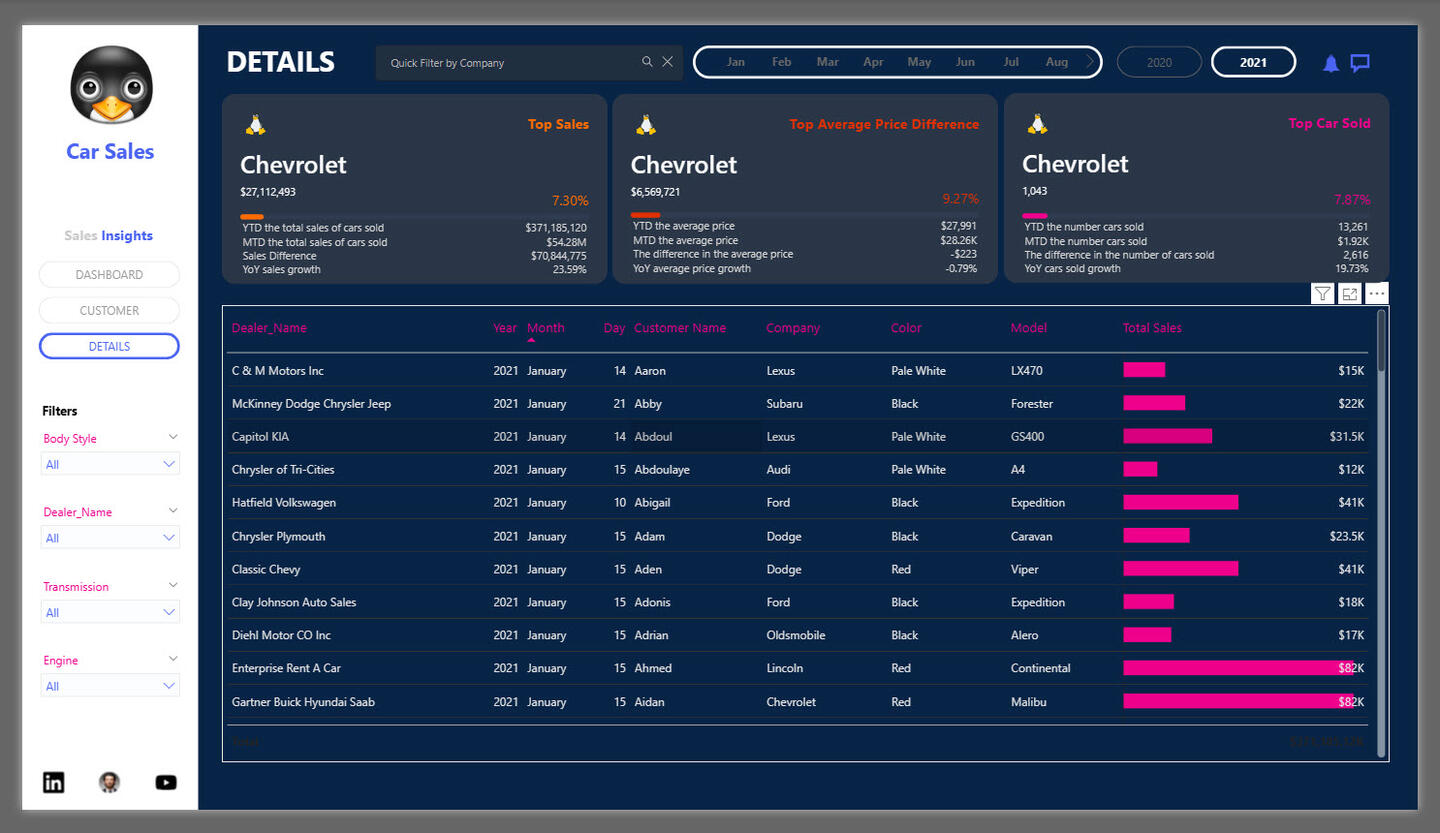
Task: Click the profile photo avatar icon
Action: pyautogui.click(x=110, y=782)
